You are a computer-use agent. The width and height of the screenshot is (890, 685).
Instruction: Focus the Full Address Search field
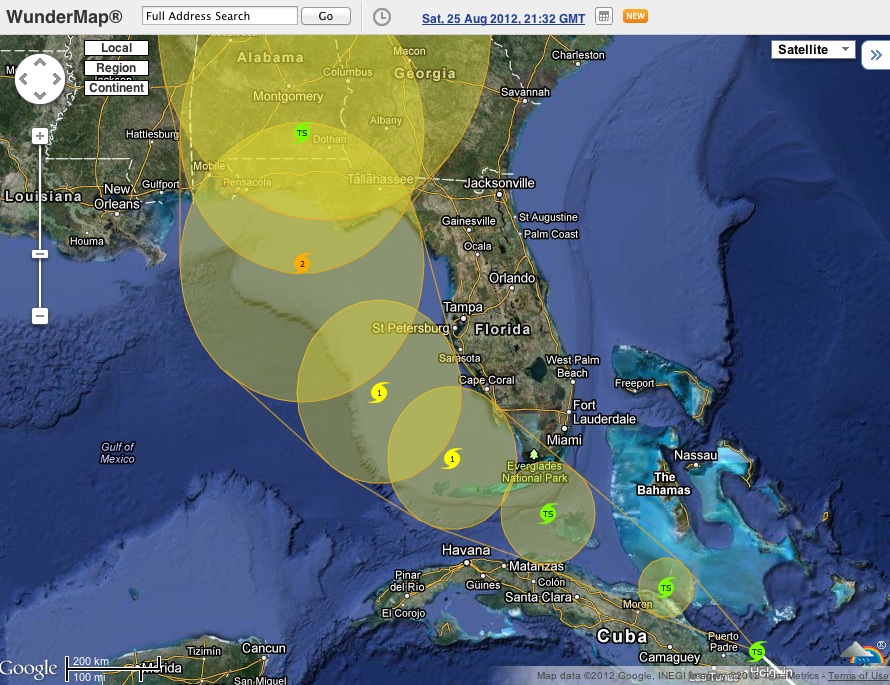point(220,16)
